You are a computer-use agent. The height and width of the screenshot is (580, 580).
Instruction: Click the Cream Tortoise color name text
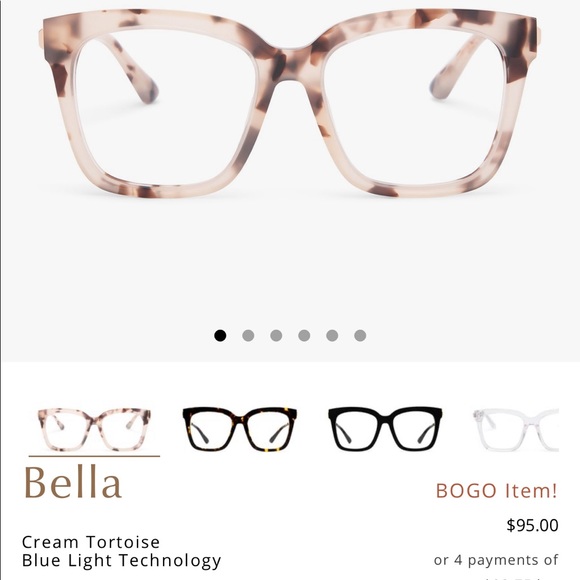coord(91,542)
